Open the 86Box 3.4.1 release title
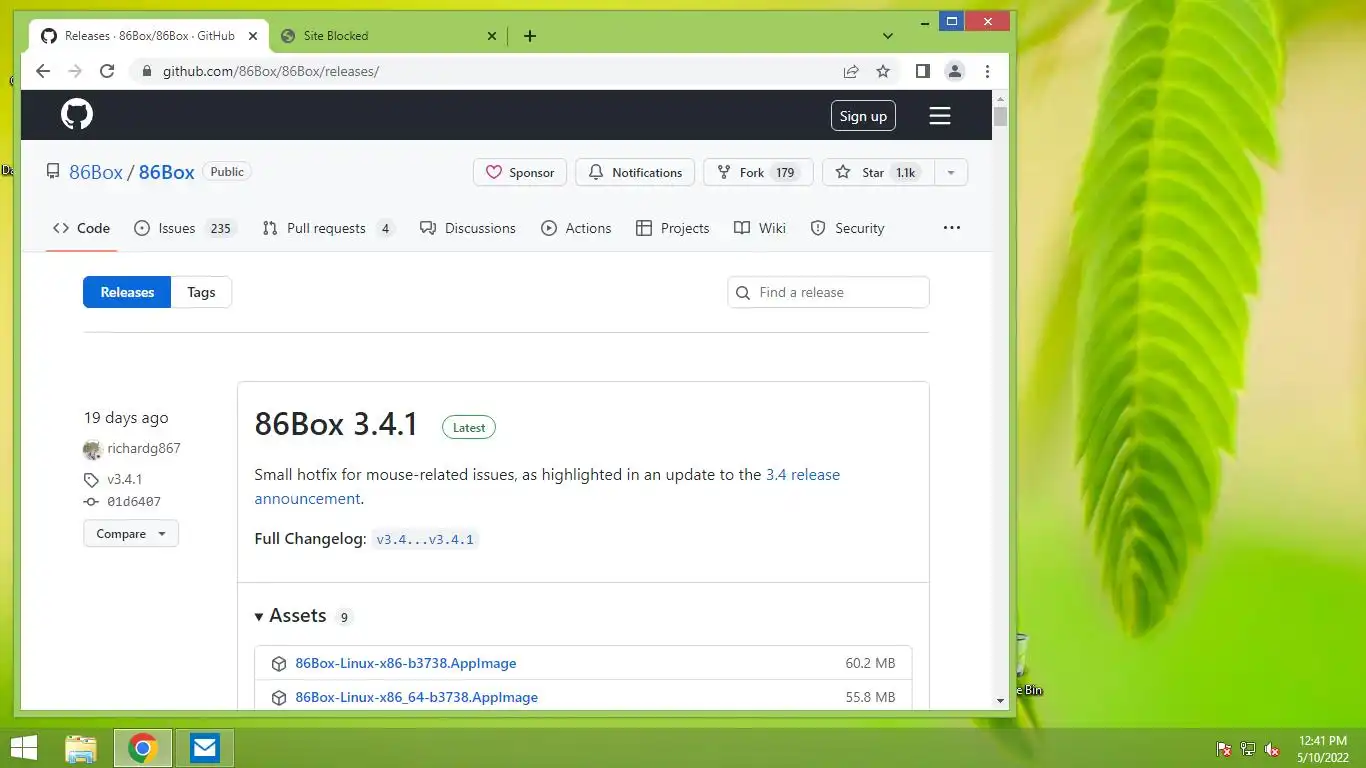Screen dimensions: 1366x768 pos(336,424)
